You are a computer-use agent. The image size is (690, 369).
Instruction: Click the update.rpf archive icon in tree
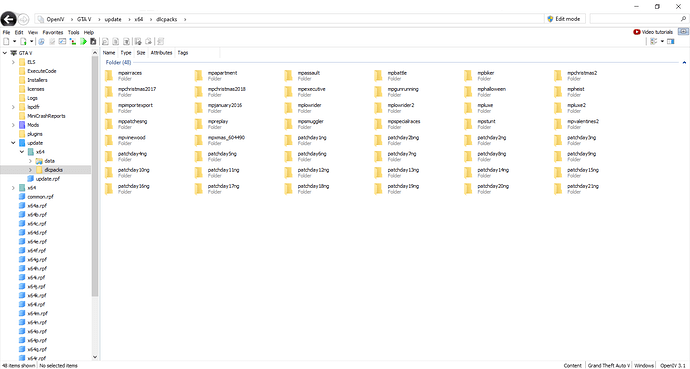31,179
